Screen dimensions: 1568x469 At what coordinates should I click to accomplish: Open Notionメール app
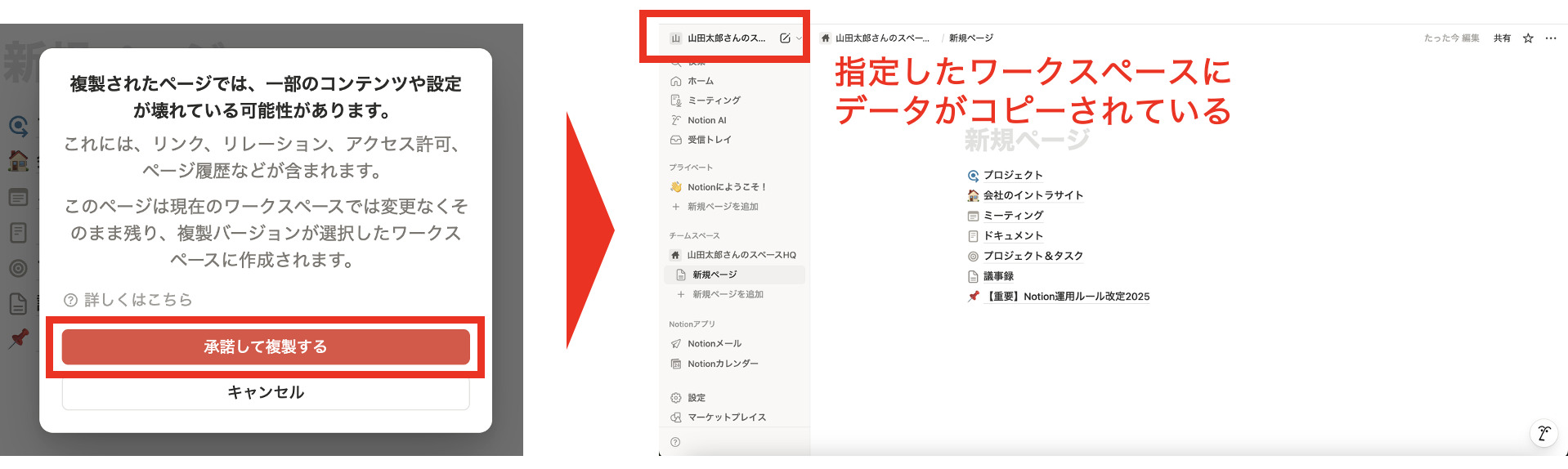click(x=734, y=344)
